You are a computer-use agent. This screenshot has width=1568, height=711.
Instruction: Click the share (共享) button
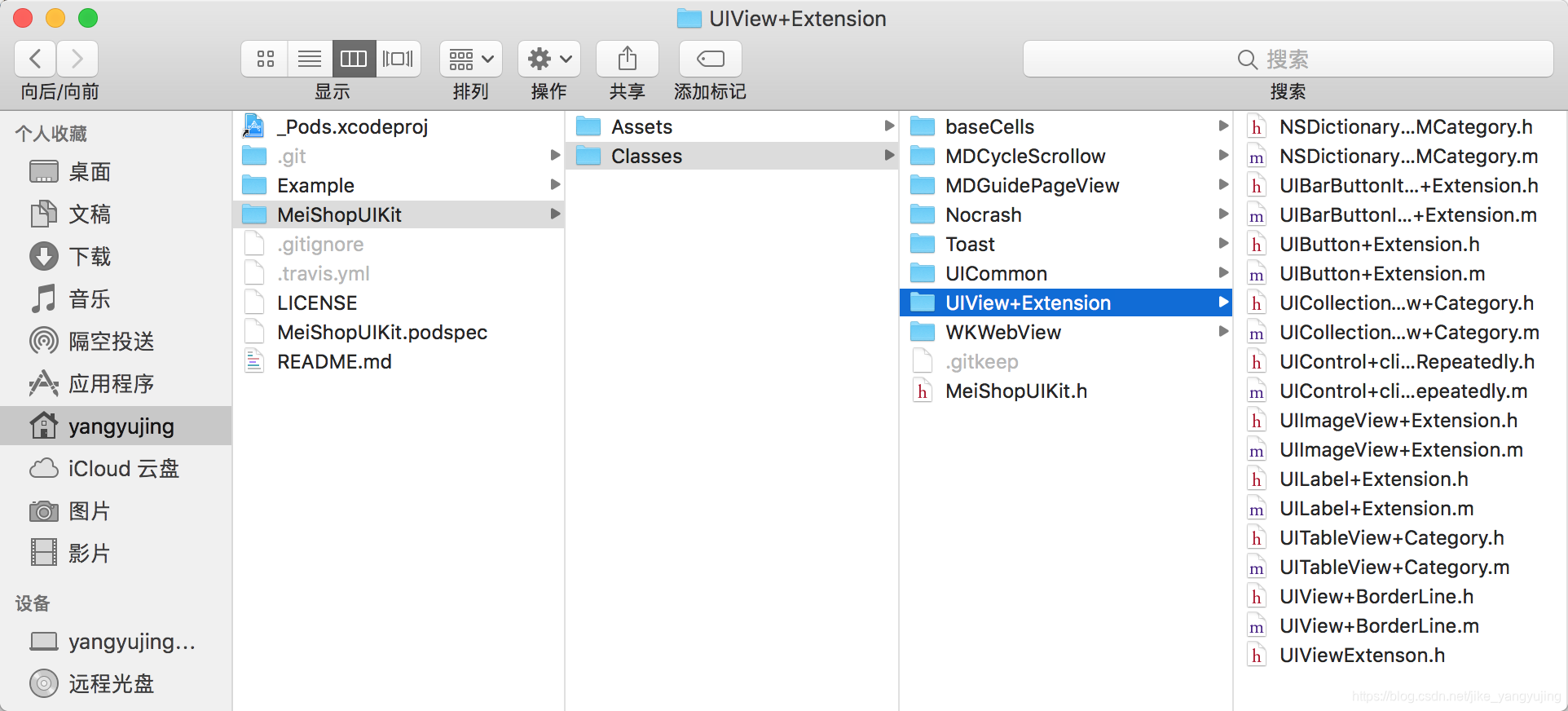[x=628, y=59]
